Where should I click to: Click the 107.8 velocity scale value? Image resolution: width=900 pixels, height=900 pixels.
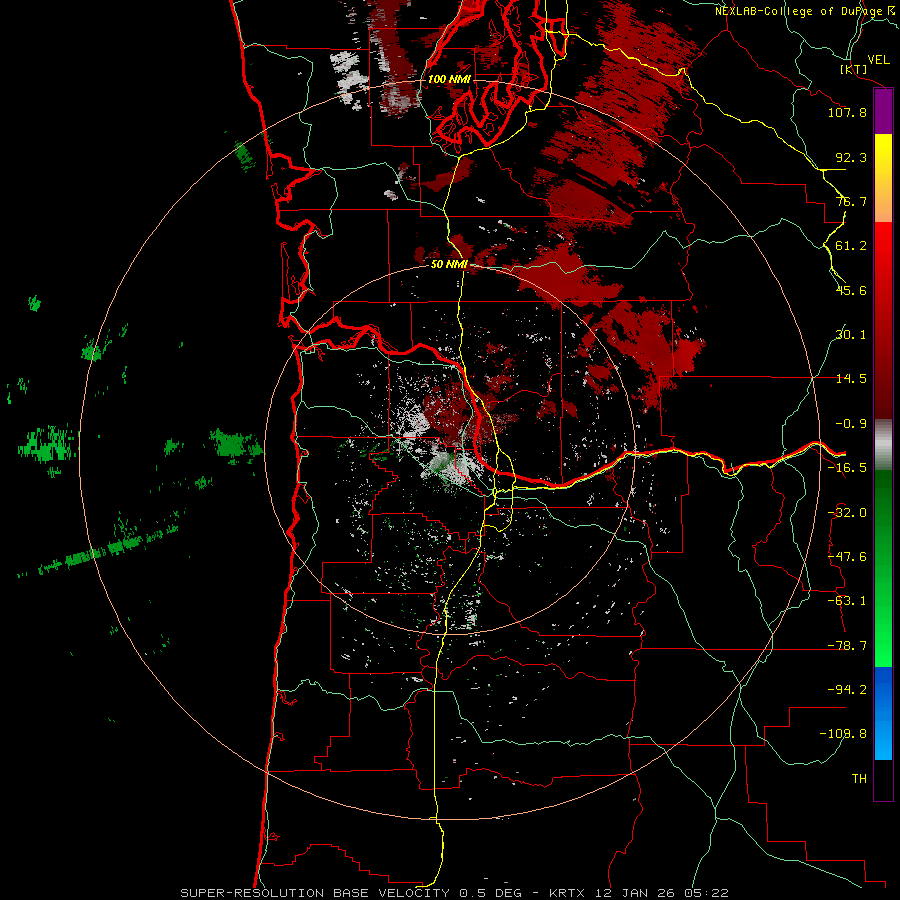point(847,112)
